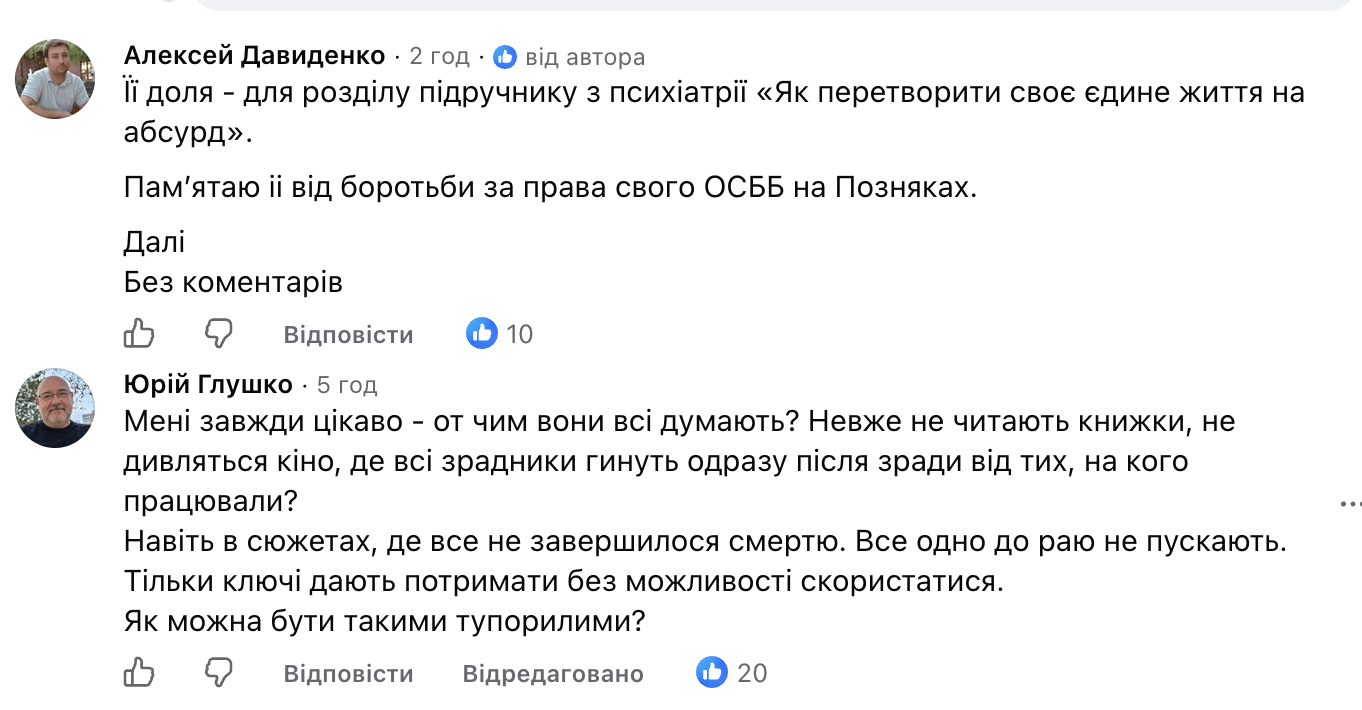The width and height of the screenshot is (1362, 710).
Task: Visit Алексей Давиденко's profile via his name
Action: pos(254,56)
